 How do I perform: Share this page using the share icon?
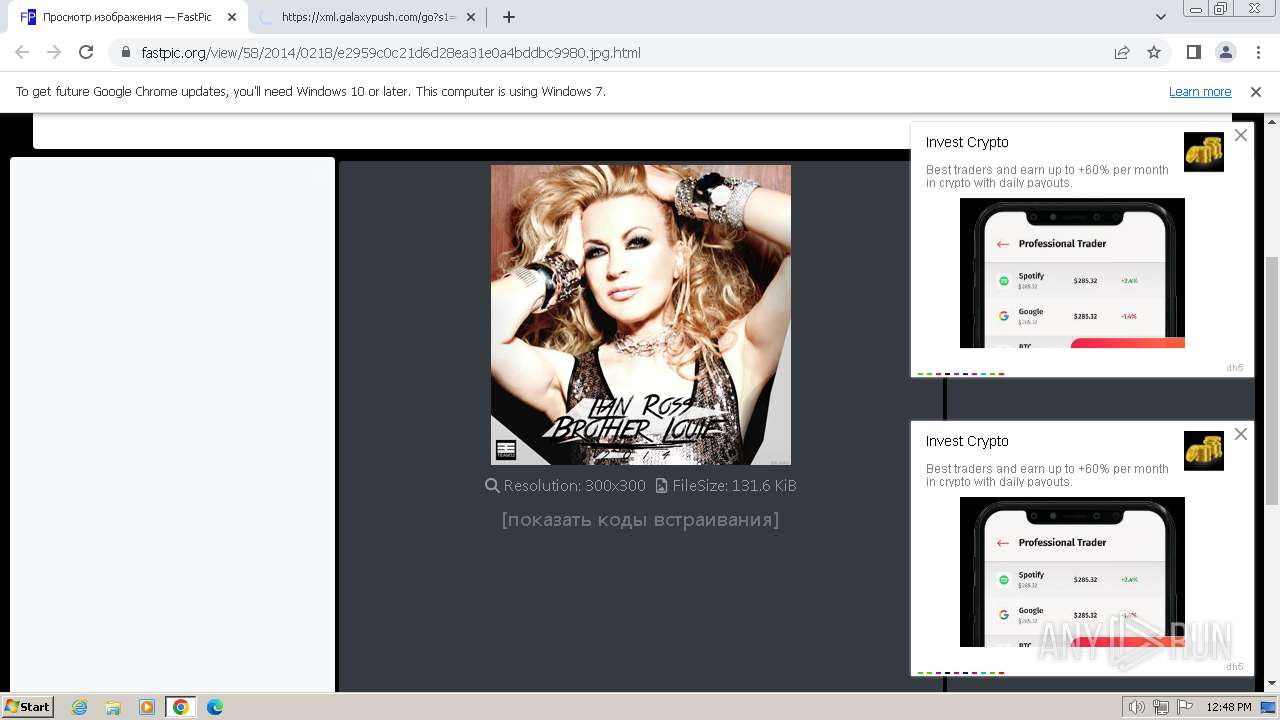tap(1122, 53)
